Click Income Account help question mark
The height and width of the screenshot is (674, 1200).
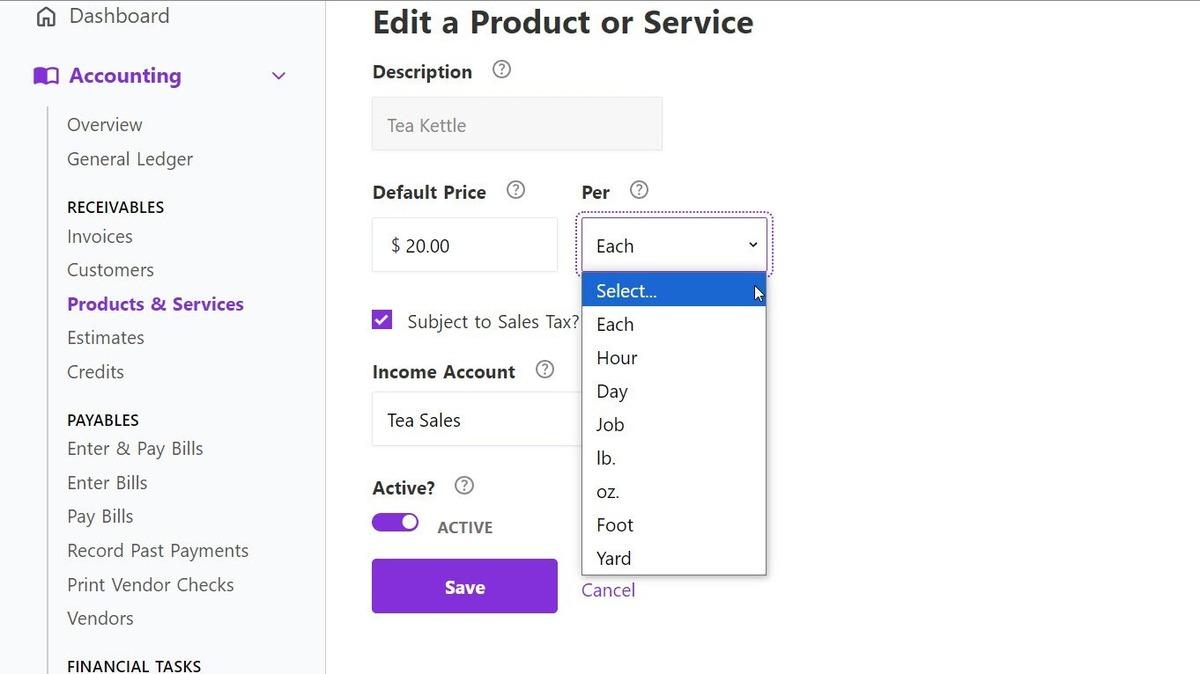[x=545, y=370]
